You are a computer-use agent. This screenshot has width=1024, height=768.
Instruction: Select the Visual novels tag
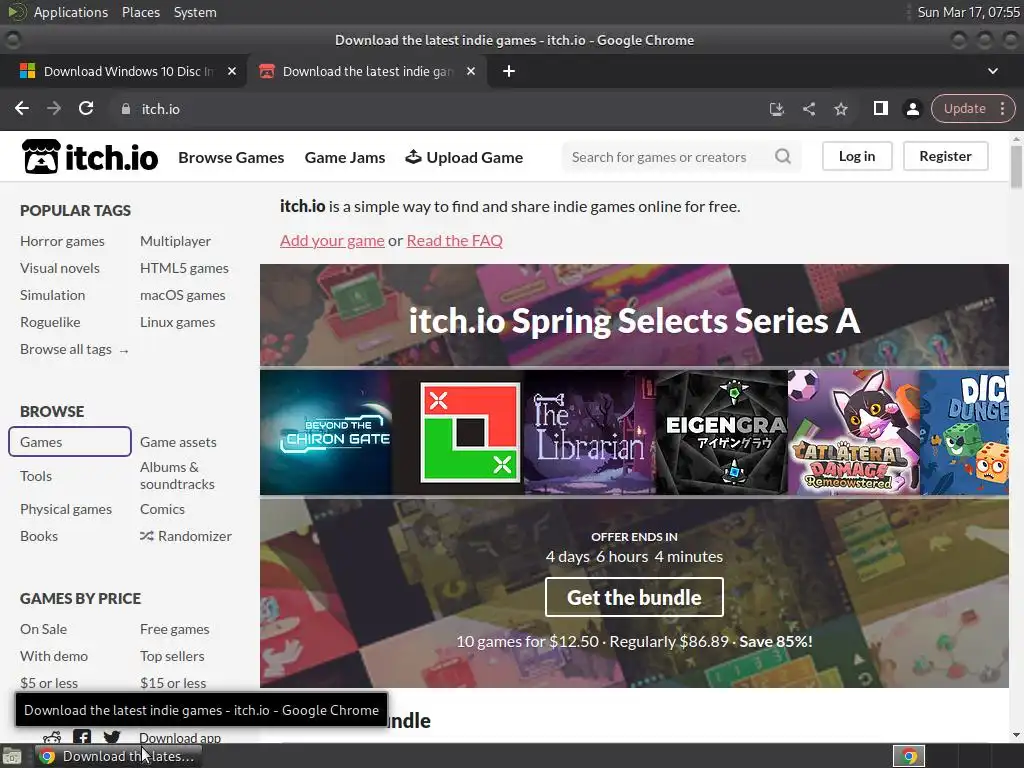pos(59,268)
